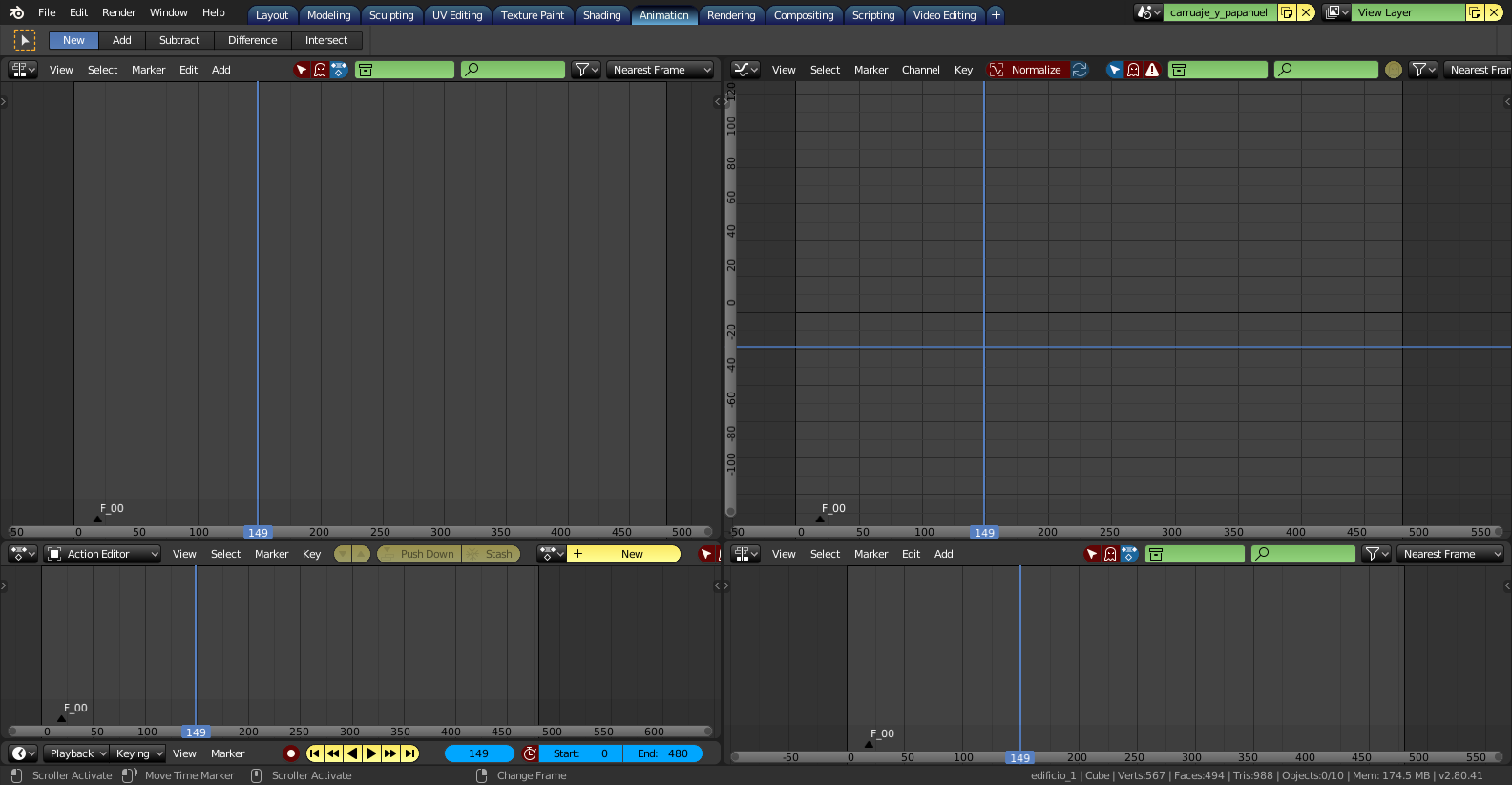1512x785 pixels.
Task: Toggle dope sheet summary in top-left editor
Action: [338, 70]
